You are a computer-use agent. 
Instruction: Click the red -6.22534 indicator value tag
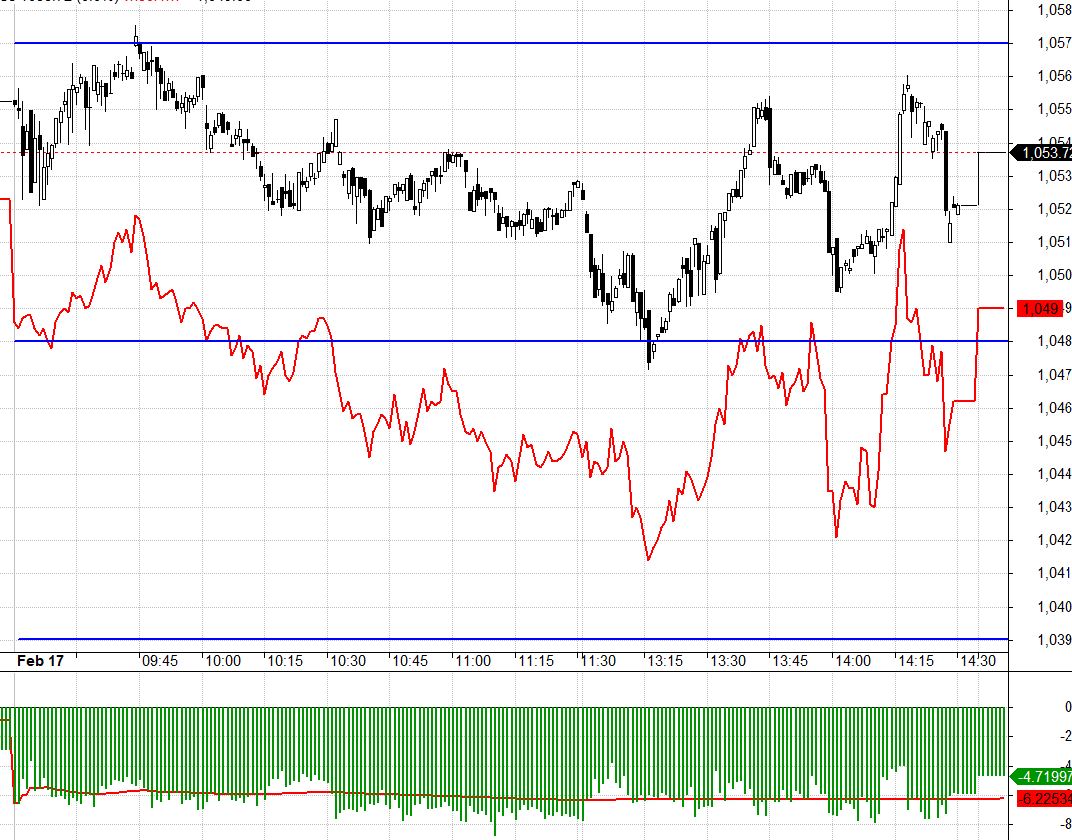[x=1044, y=798]
